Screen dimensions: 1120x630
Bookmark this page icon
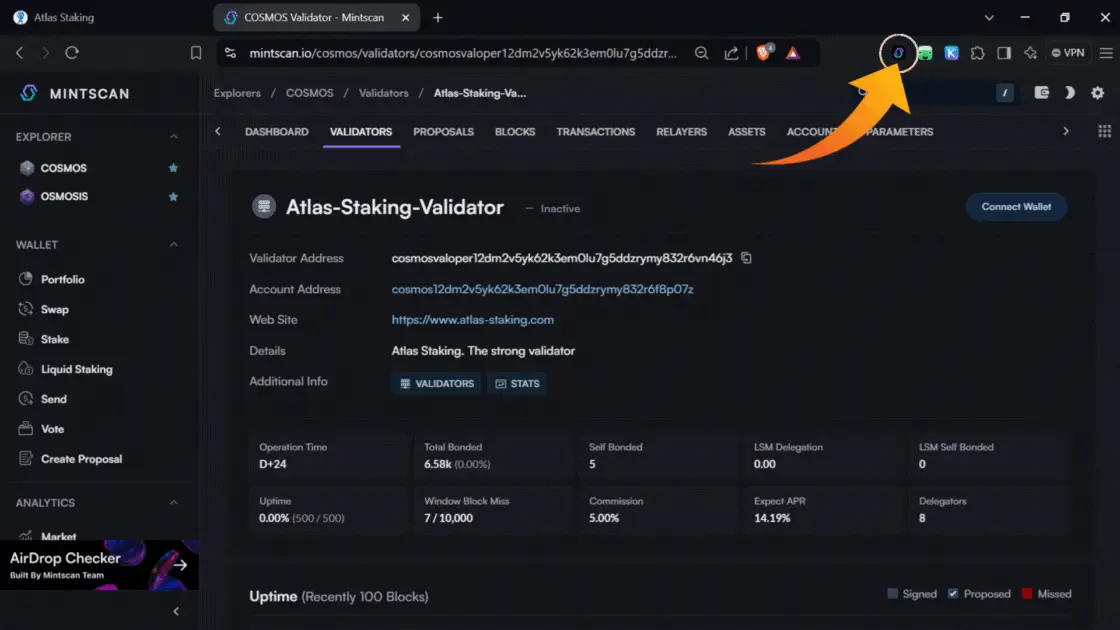(x=196, y=53)
